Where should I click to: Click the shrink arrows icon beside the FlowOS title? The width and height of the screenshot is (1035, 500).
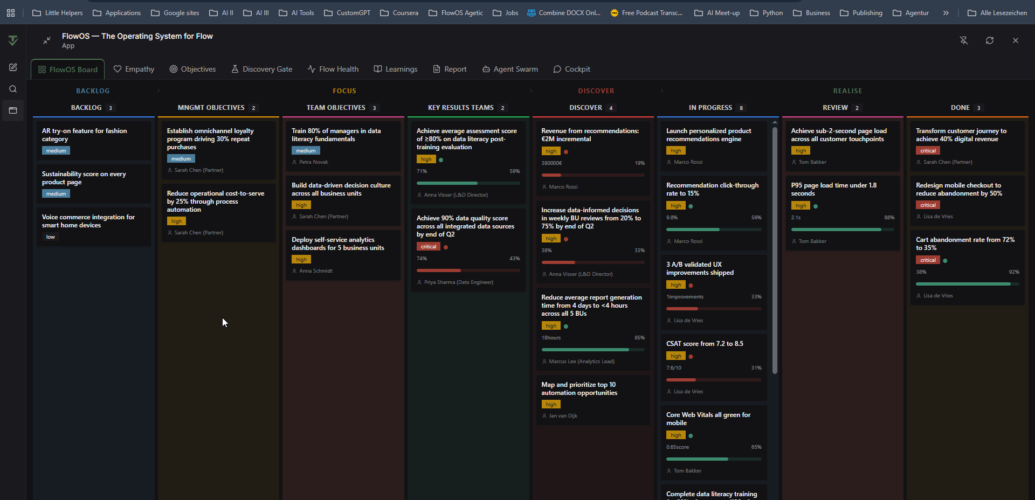coord(47,40)
